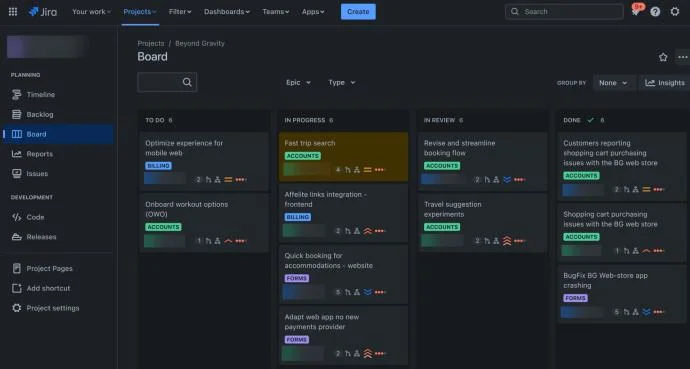Click the ellipsis on the BugFix BG Web-store app crashing card
Viewport: 690px width, 369px height.
coord(659,312)
